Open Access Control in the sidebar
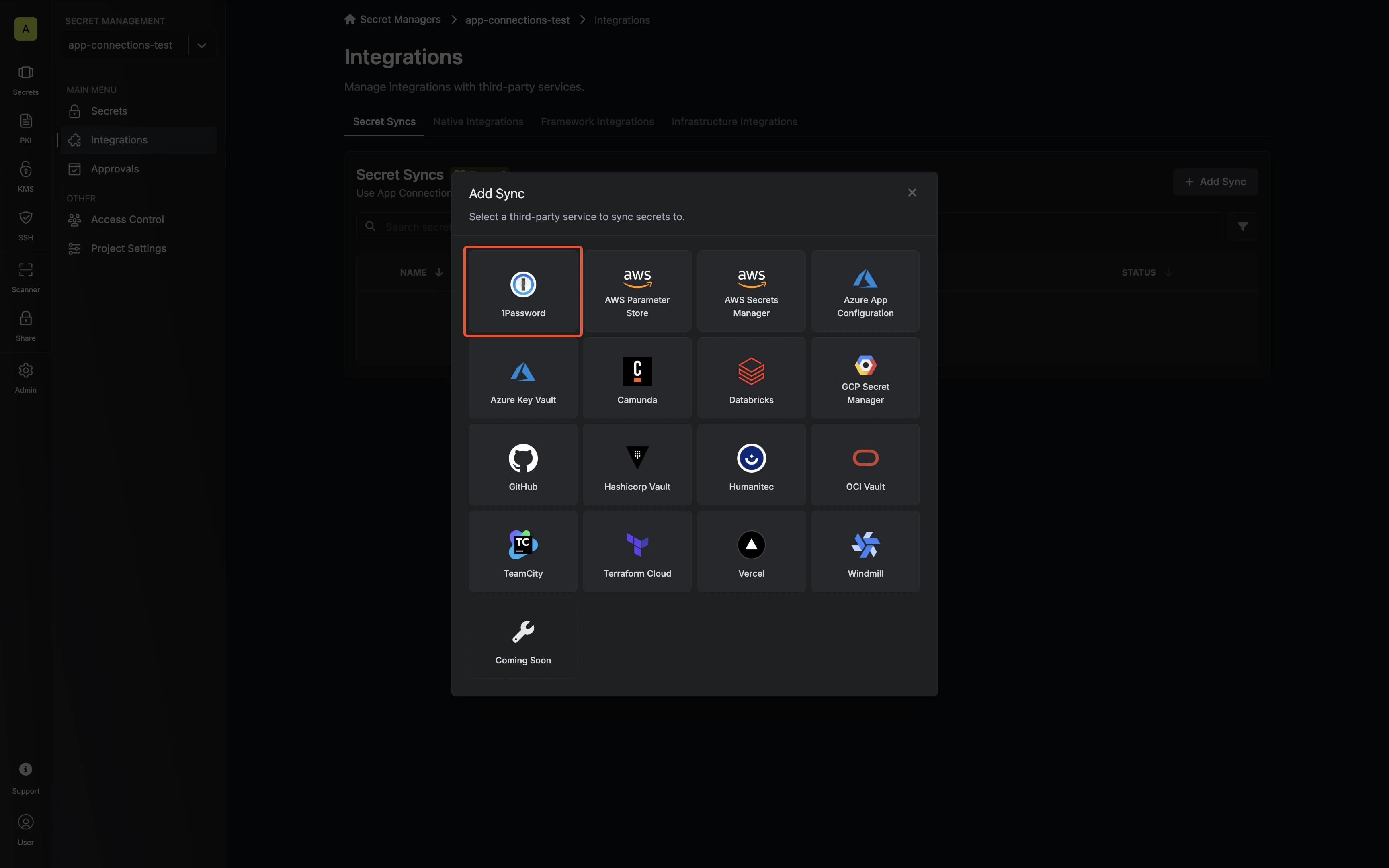Viewport: 1389px width, 868px height. click(139, 219)
